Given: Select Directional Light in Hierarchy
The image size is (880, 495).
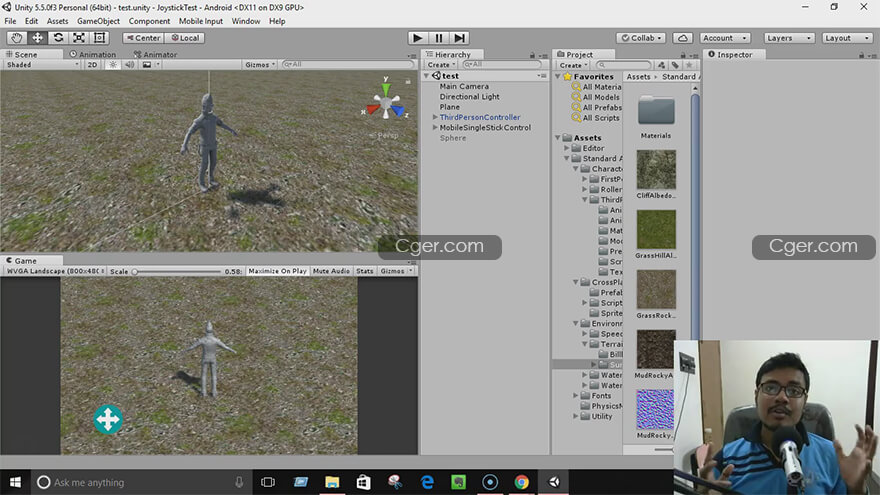Looking at the screenshot, I should (x=469, y=97).
